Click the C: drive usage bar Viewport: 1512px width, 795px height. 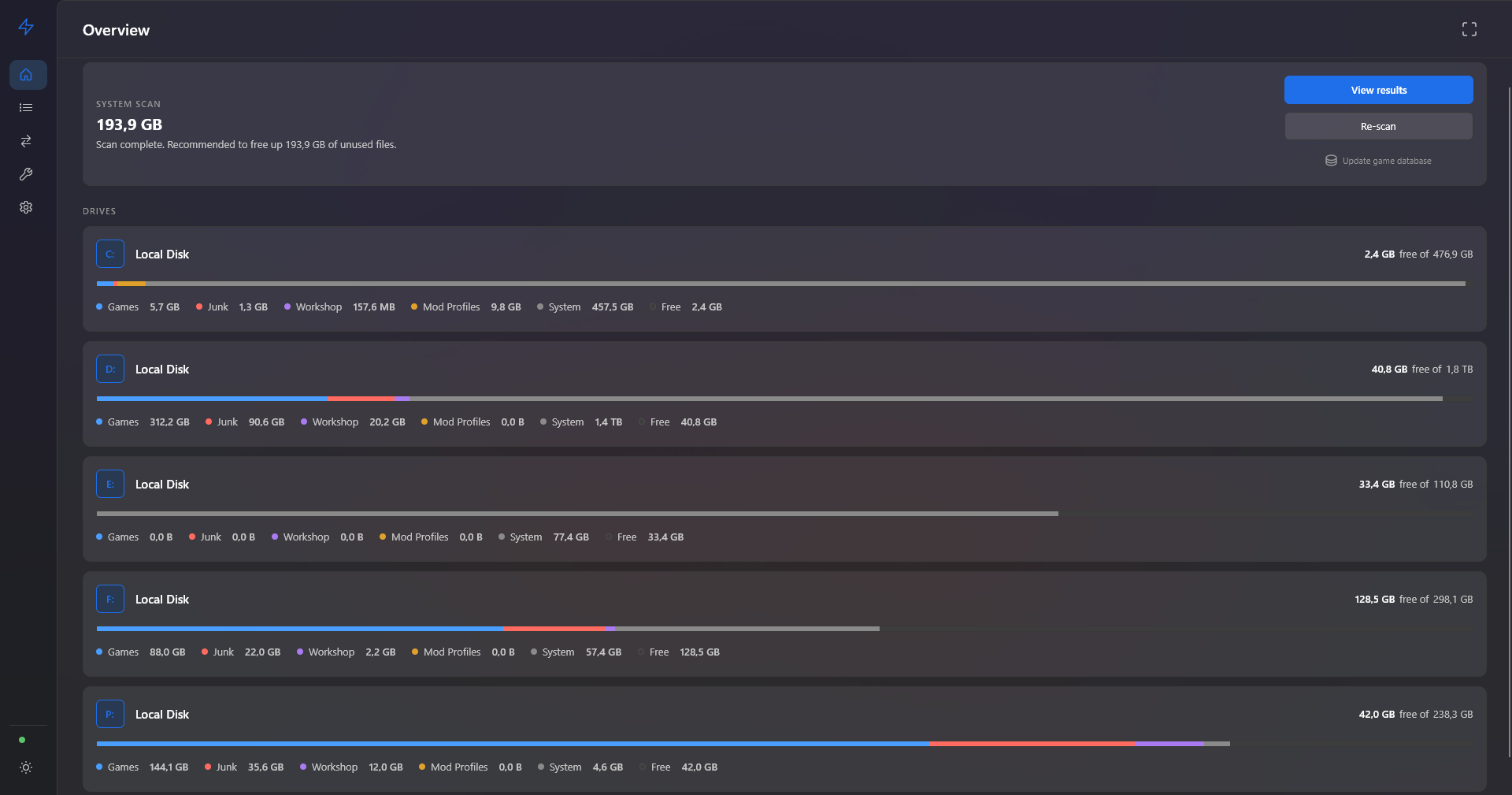pyautogui.click(x=784, y=284)
